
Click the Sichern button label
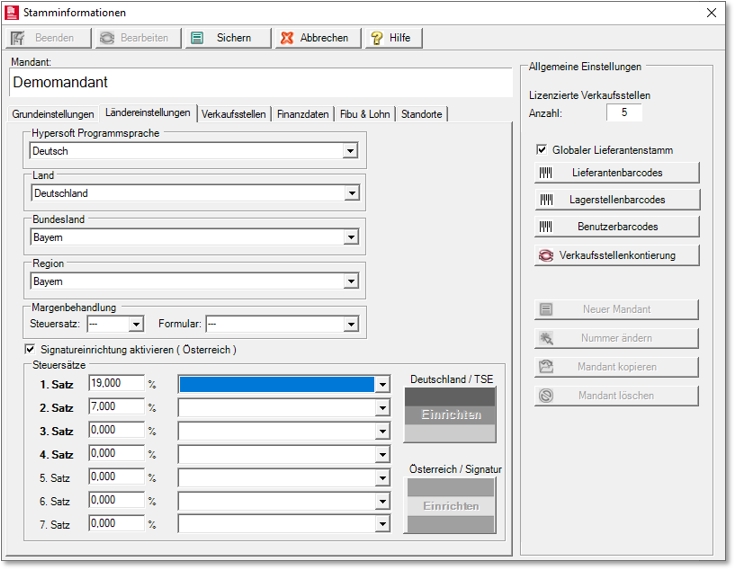[233, 38]
